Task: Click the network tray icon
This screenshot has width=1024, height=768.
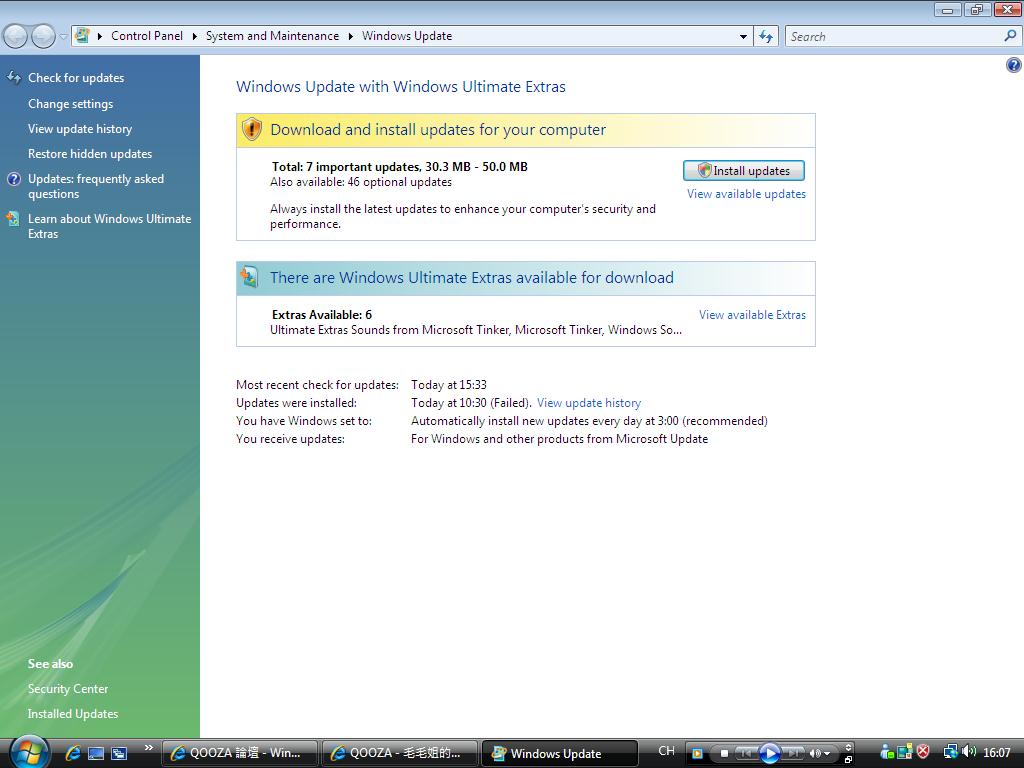Action: point(950,752)
